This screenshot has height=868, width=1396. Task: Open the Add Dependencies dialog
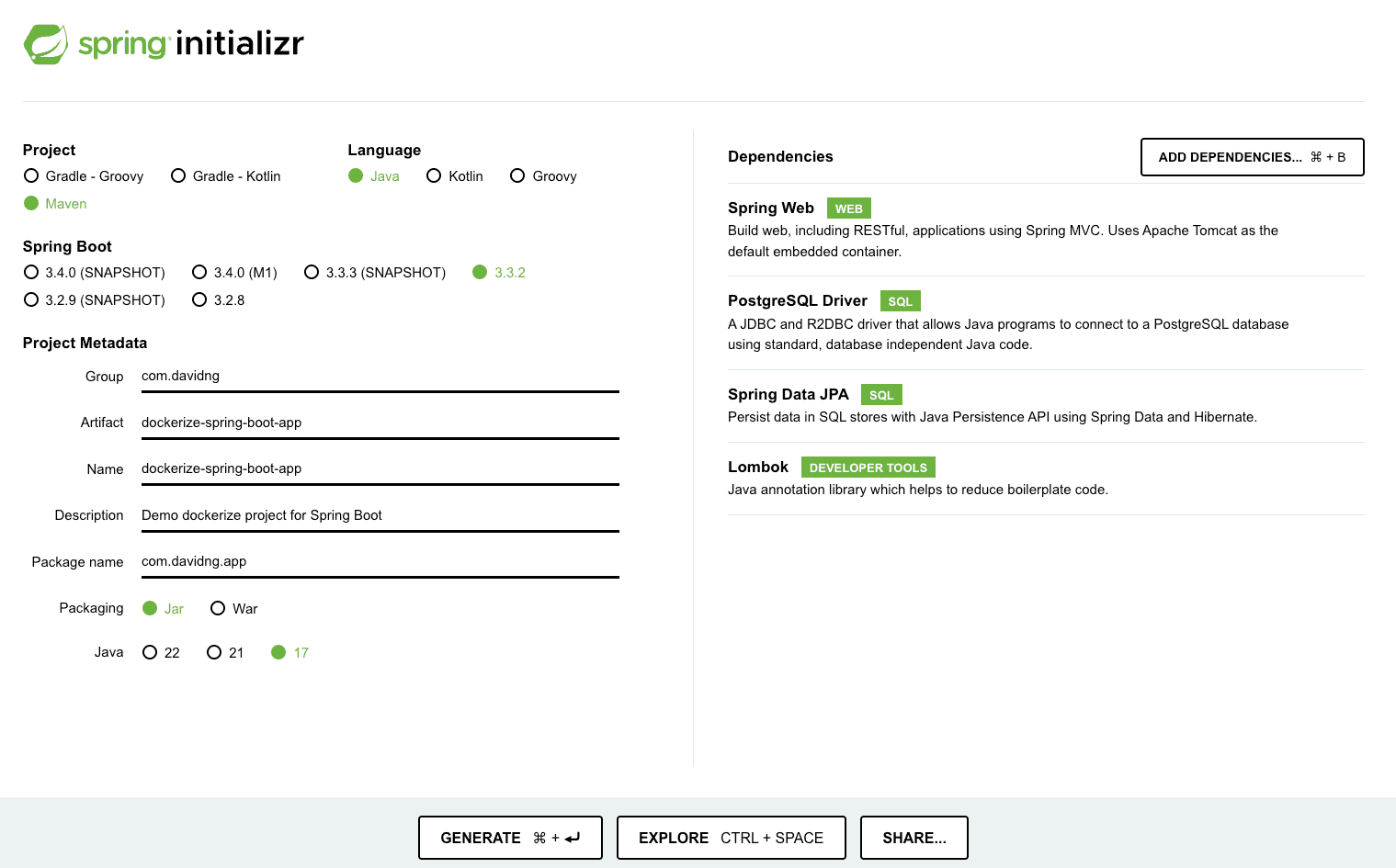pos(1252,157)
